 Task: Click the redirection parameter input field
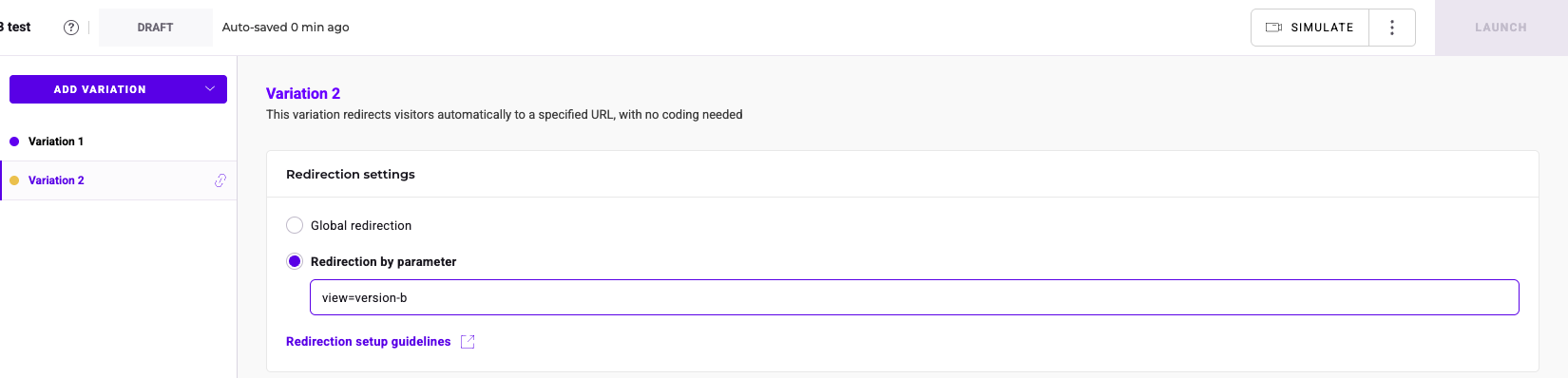click(914, 297)
